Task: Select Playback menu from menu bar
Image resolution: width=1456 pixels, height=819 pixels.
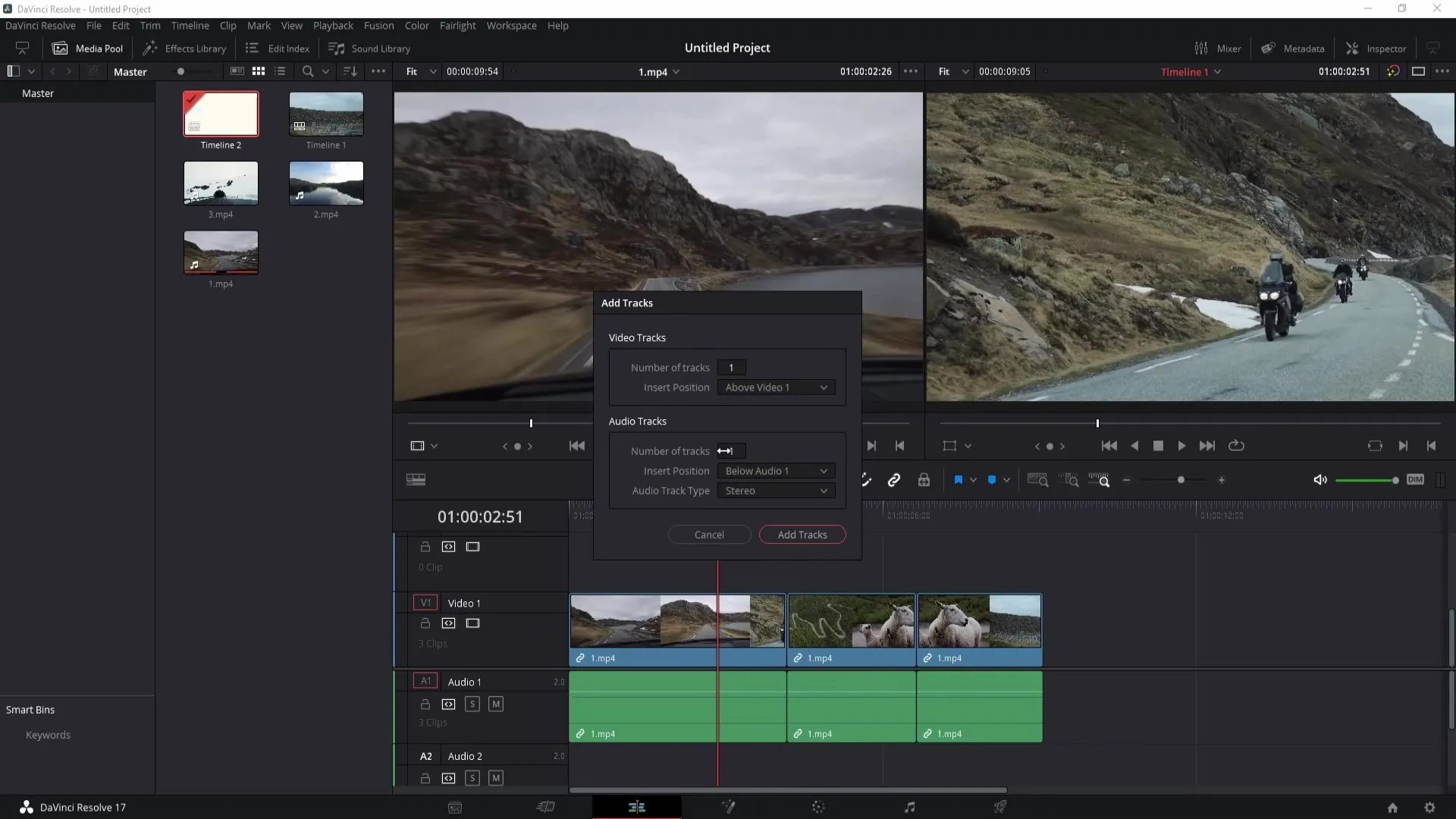Action: click(333, 25)
